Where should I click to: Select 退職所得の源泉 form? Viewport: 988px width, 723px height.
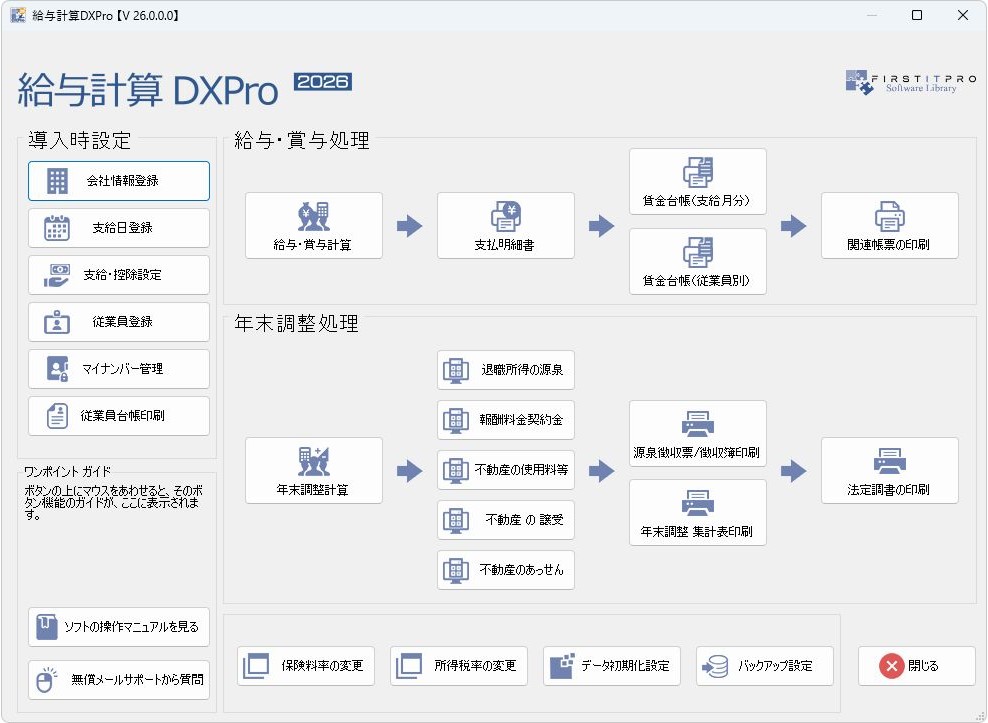click(506, 370)
